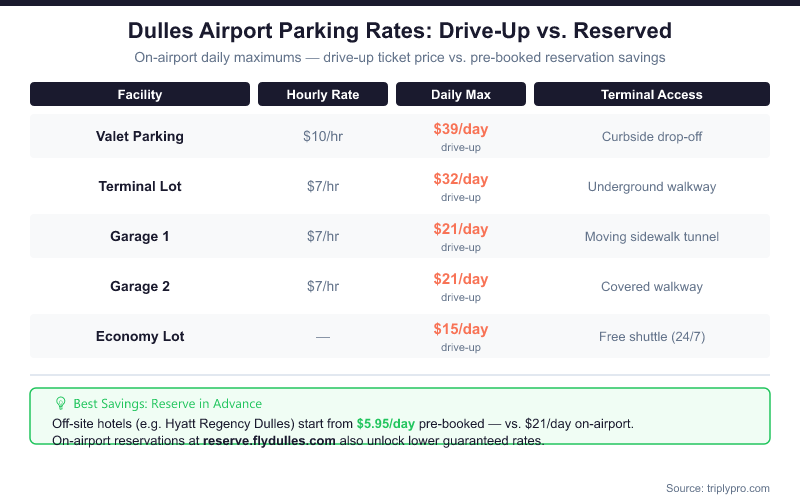Click the Facility column header
Image resolution: width=800 pixels, height=500 pixels.
[140, 95]
